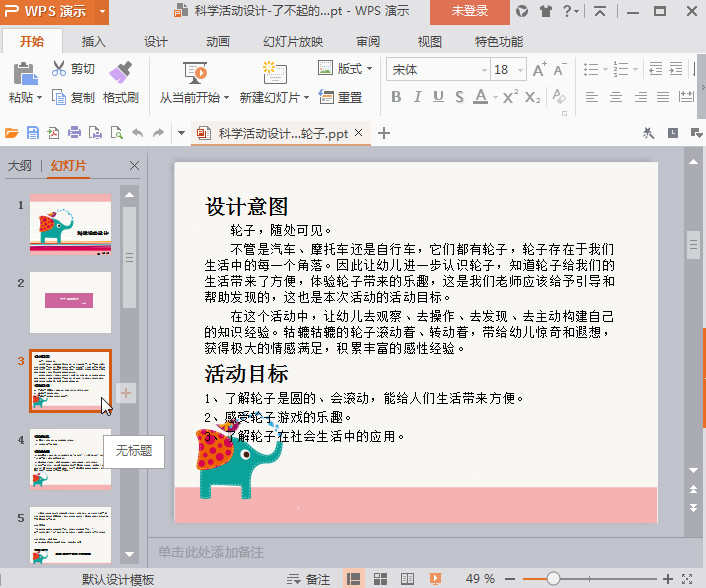706x588 pixels.
Task: Open file using folder icon
Action: [12, 133]
